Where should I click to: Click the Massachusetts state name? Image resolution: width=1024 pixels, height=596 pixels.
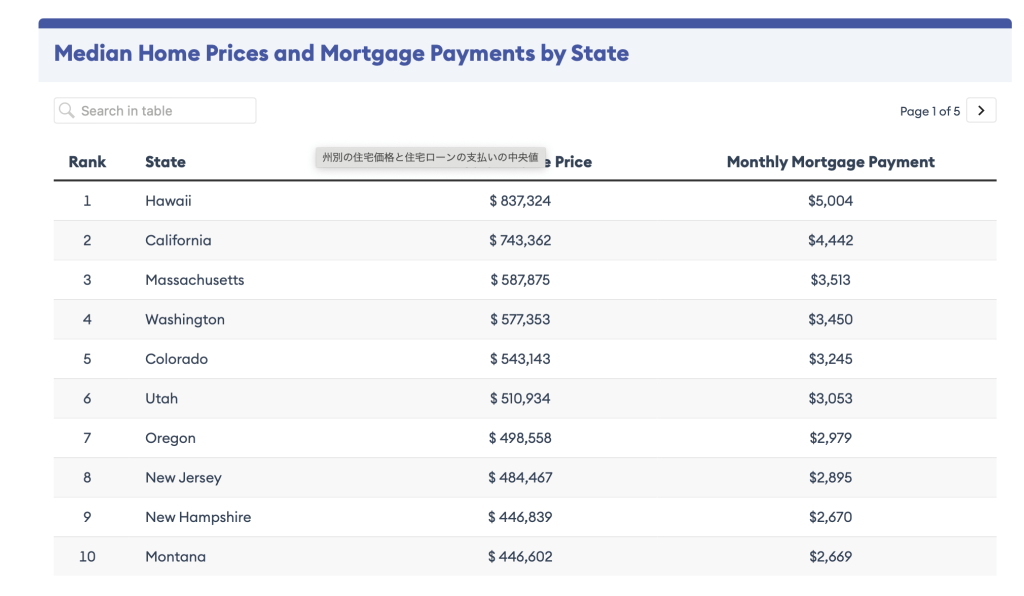(194, 280)
